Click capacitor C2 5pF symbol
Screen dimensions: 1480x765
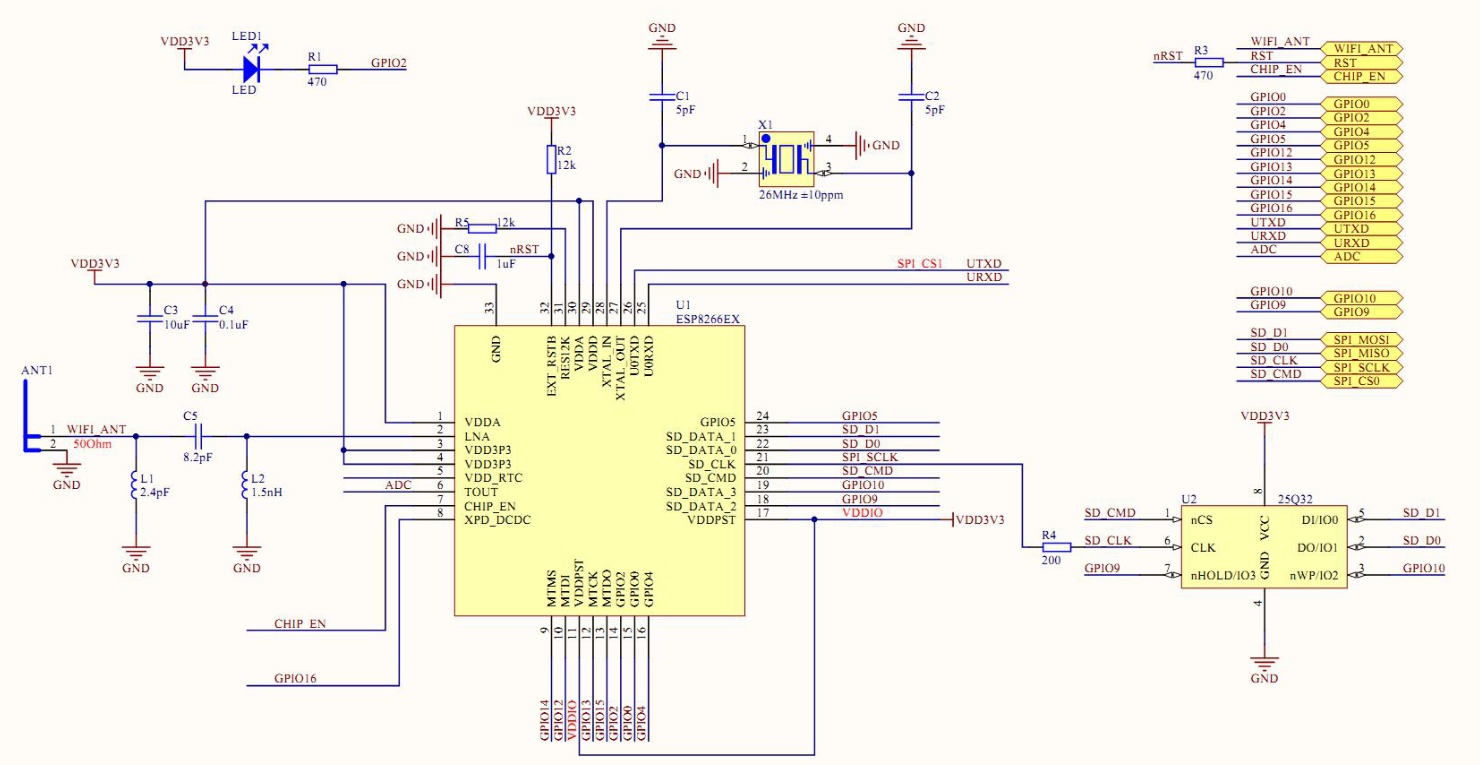910,97
